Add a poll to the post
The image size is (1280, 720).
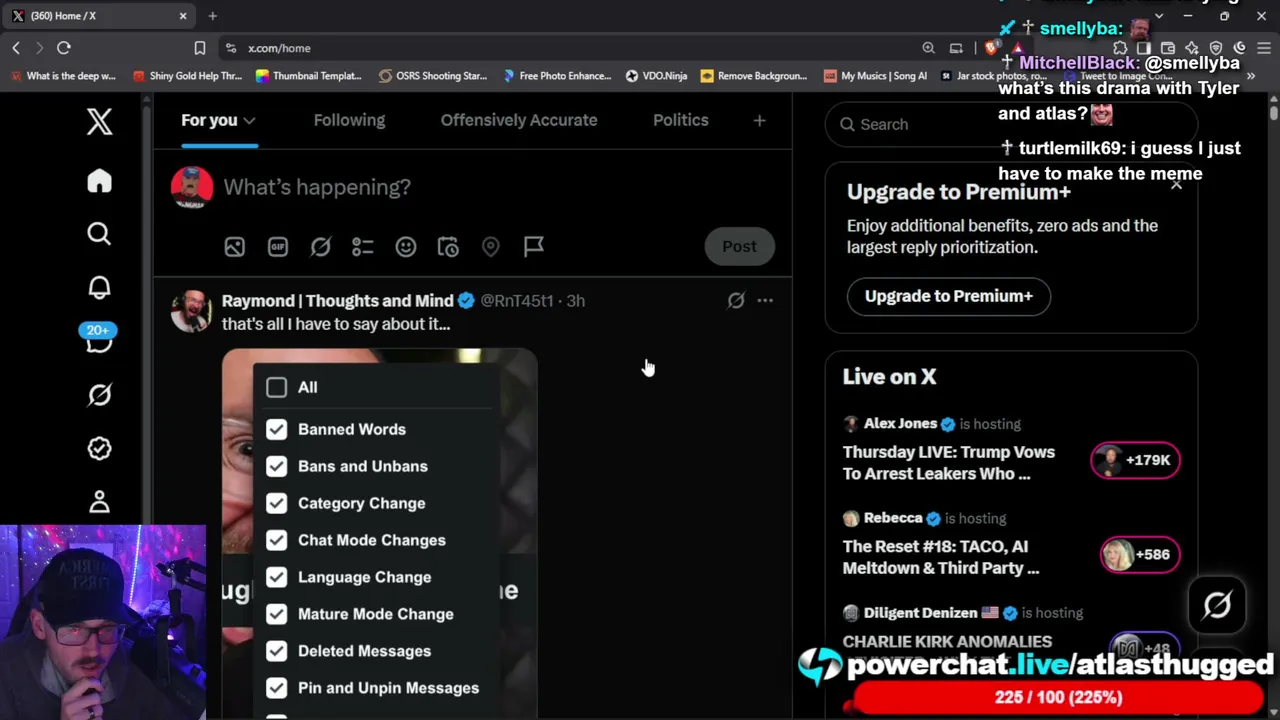[362, 247]
